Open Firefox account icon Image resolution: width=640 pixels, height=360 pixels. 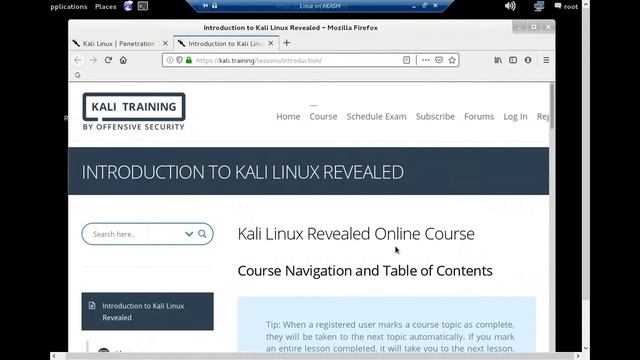[528, 60]
